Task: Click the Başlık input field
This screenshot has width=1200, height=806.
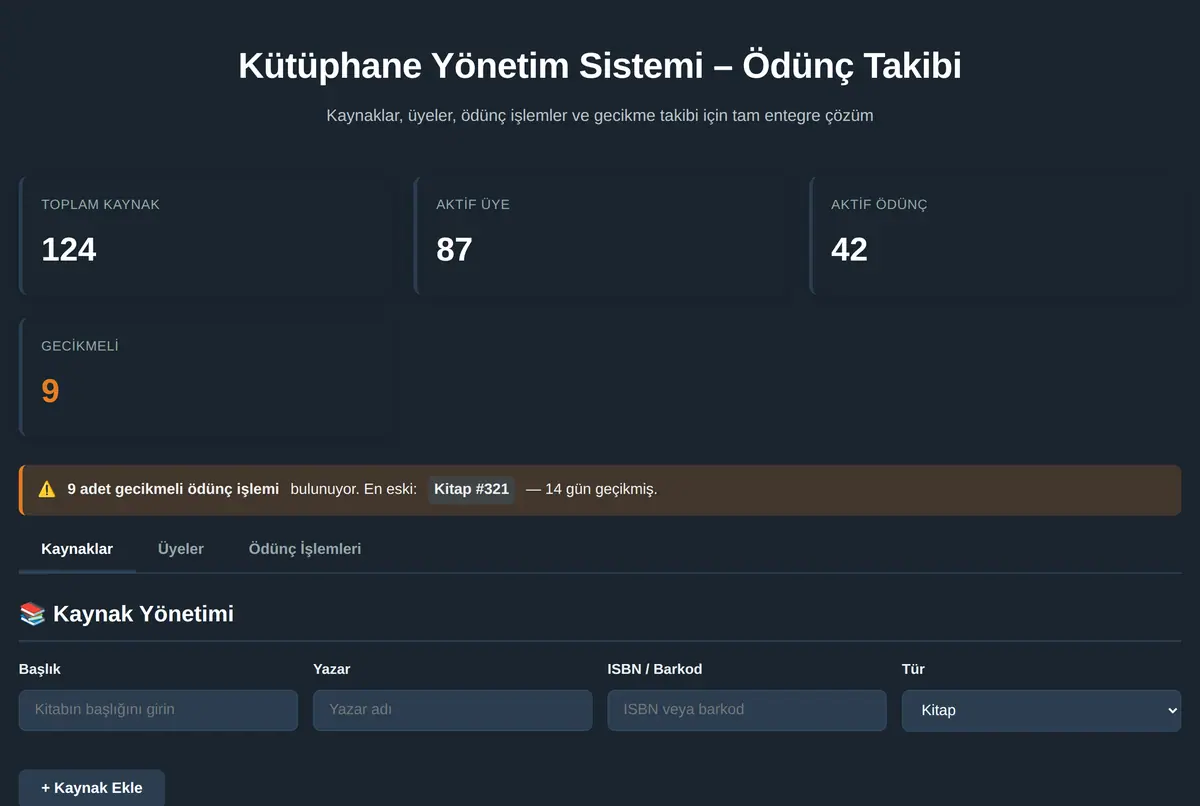Action: coord(158,710)
